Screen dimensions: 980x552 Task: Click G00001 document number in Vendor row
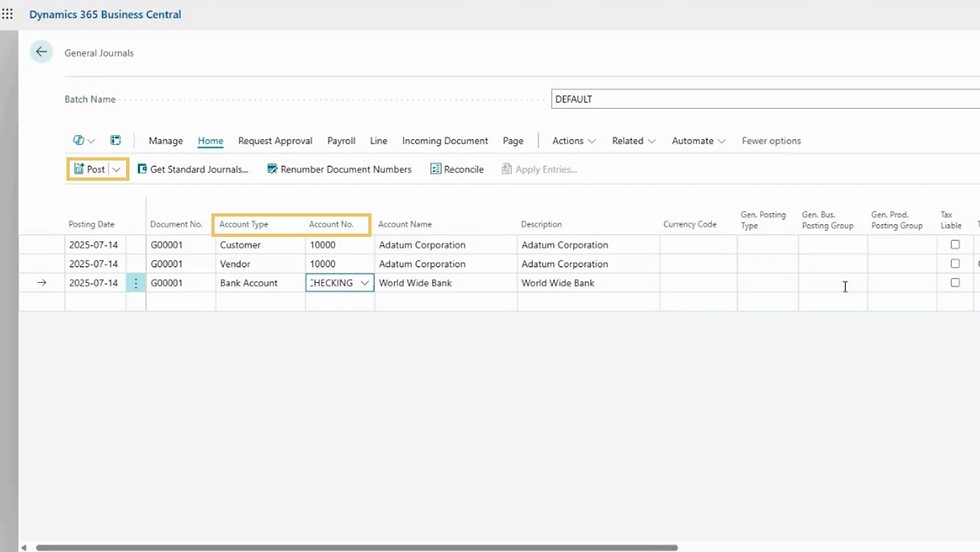tap(181, 264)
